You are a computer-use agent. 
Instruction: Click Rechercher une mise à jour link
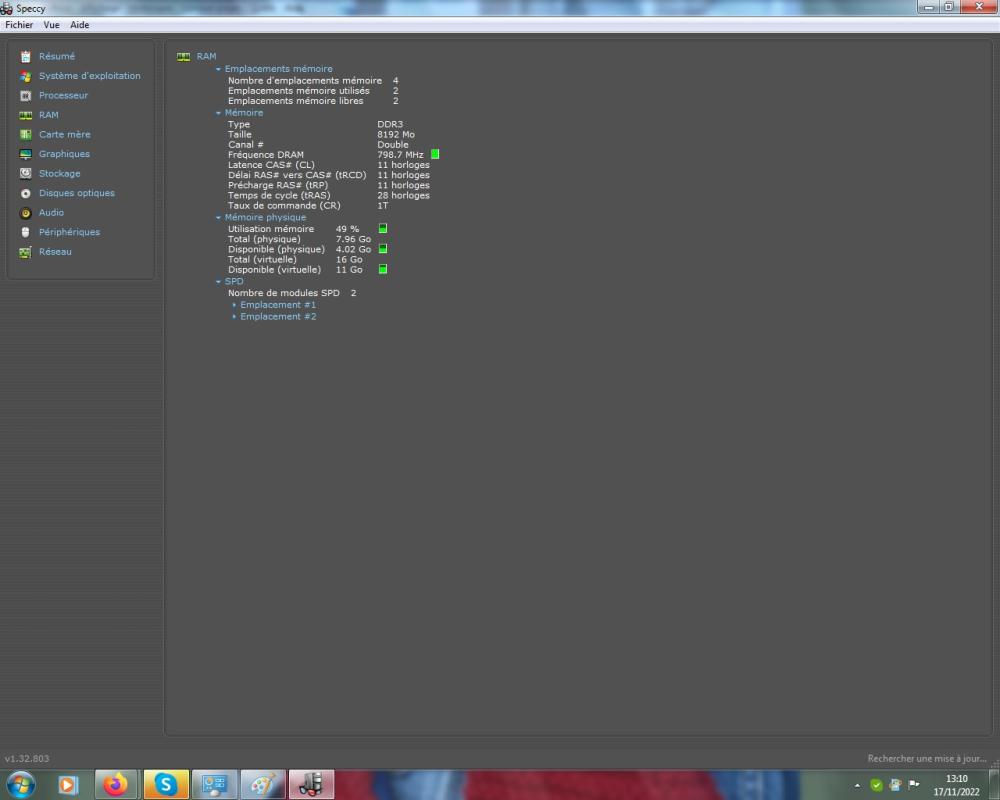tap(927, 759)
